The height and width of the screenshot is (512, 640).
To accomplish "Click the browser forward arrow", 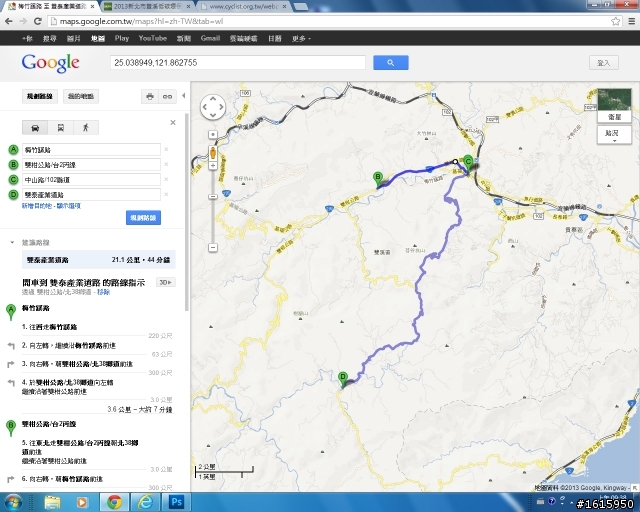I will [x=23, y=21].
